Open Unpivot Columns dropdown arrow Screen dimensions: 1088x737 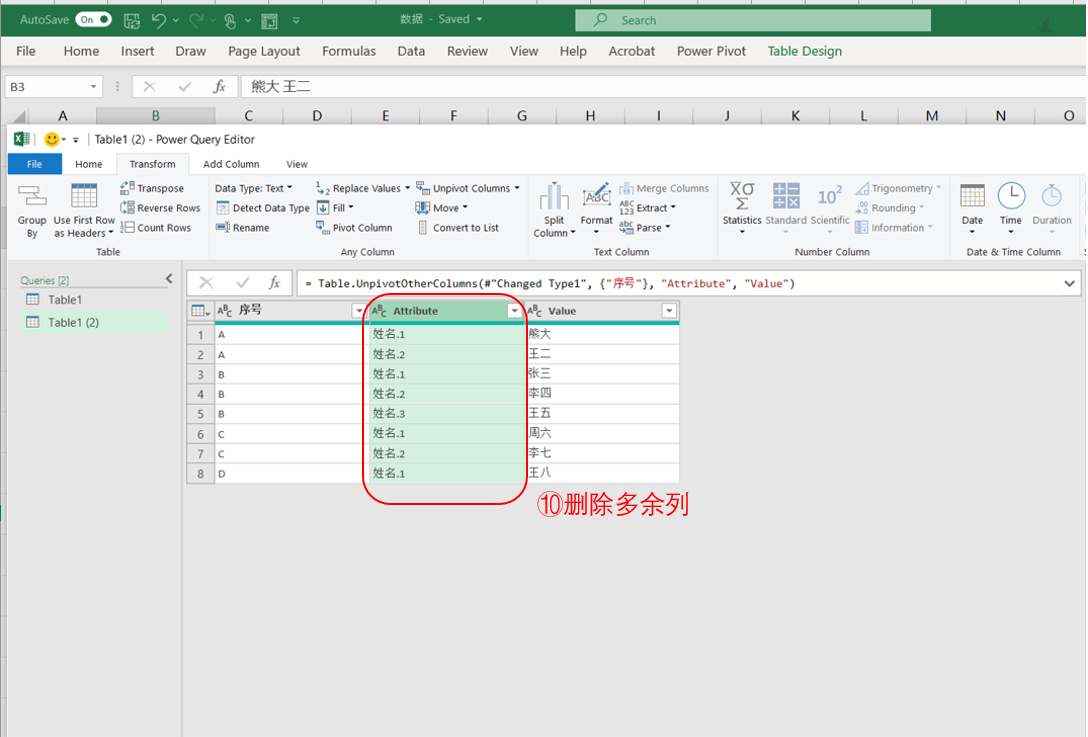click(x=517, y=188)
